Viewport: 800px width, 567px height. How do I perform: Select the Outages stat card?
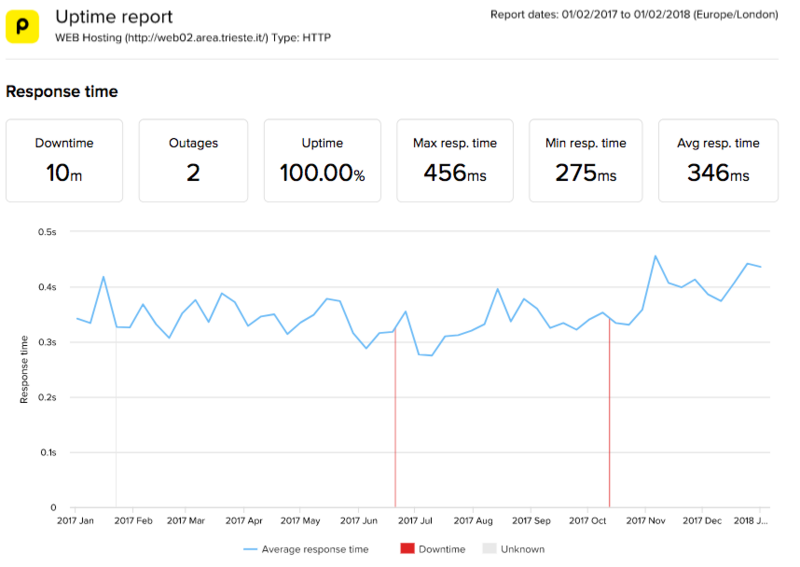[193, 161]
